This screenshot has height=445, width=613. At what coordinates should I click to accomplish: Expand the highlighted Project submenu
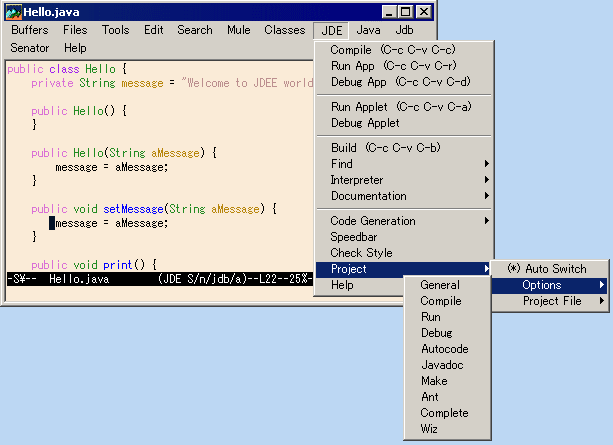403,269
